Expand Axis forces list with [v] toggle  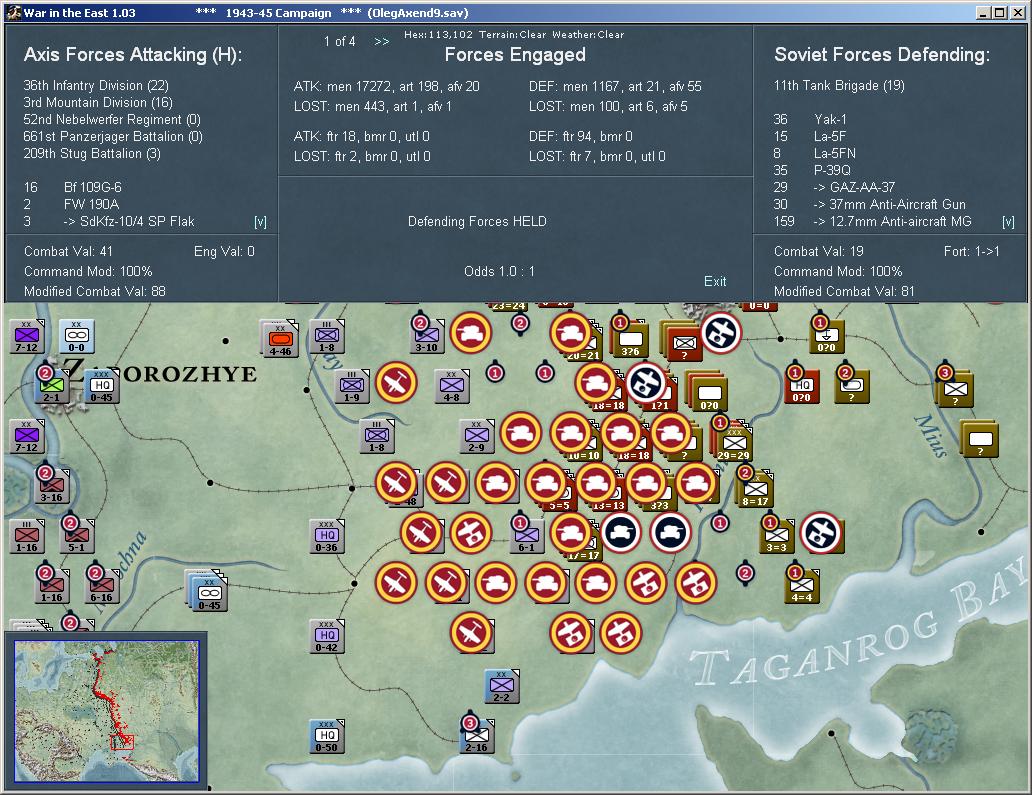pos(261,222)
